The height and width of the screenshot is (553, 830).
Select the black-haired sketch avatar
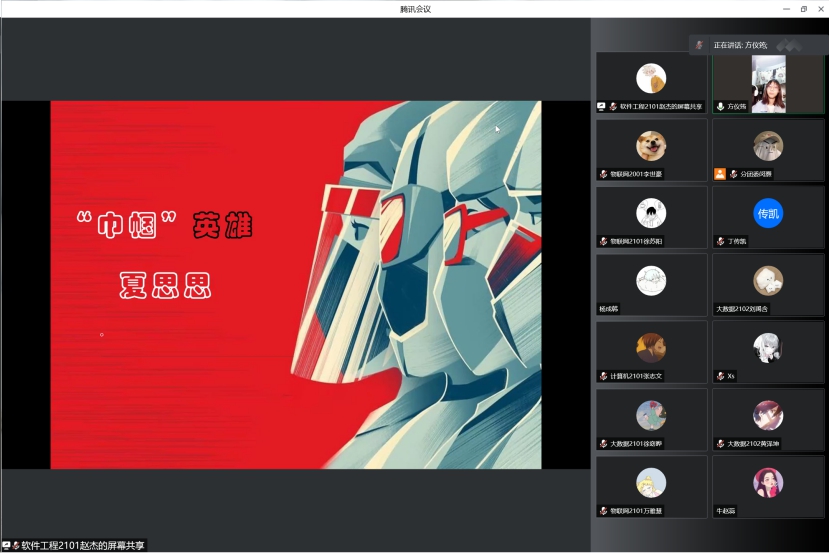pyautogui.click(x=651, y=213)
